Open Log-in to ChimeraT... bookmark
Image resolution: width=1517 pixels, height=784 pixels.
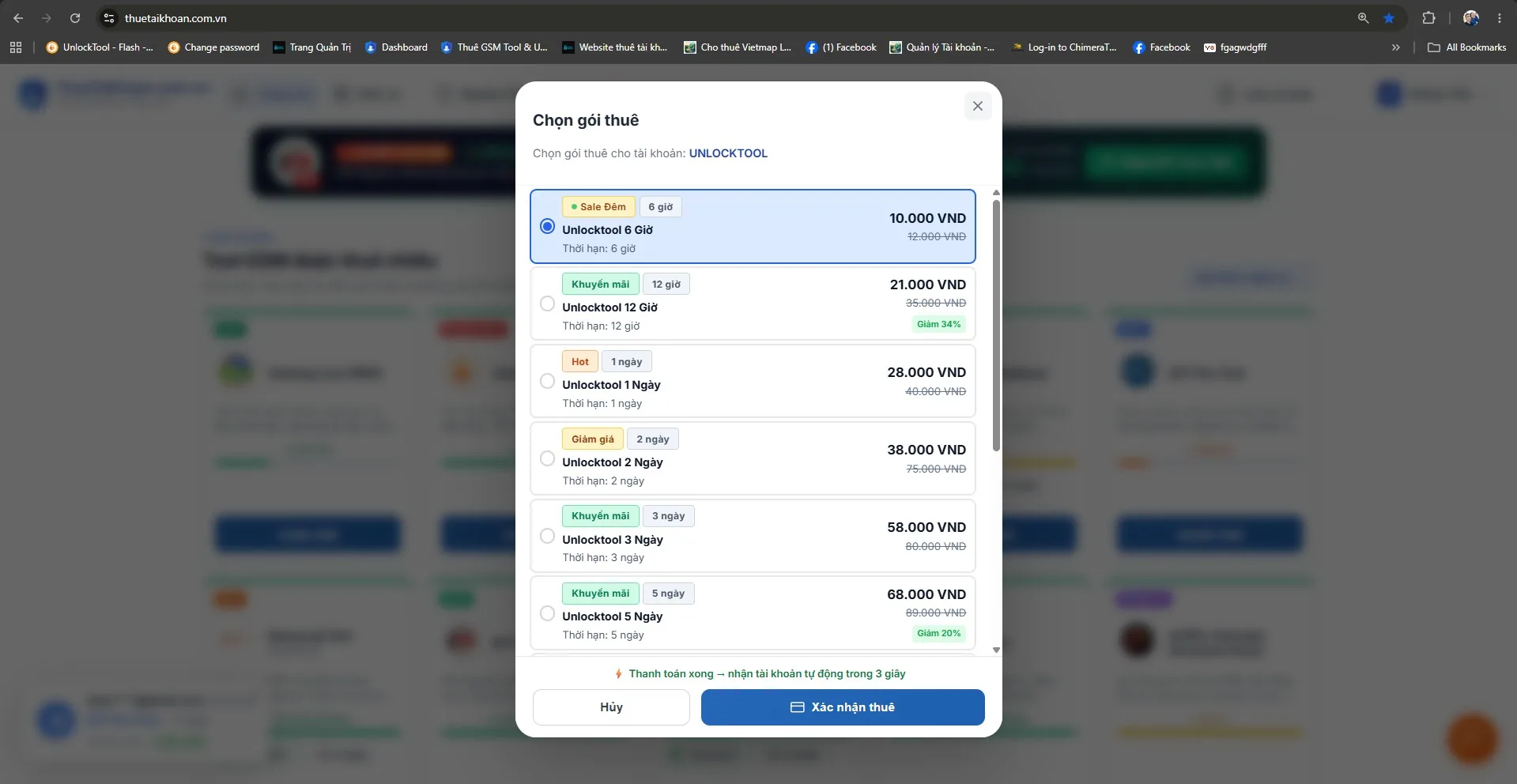(1065, 47)
